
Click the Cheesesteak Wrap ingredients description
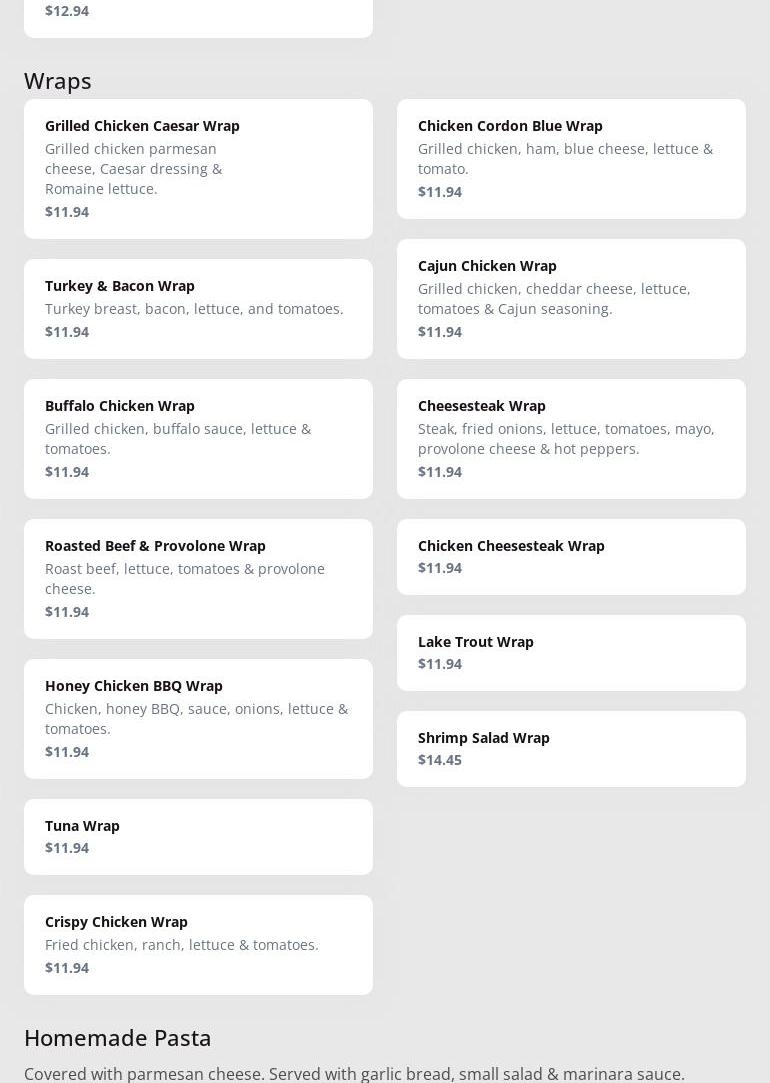click(x=566, y=438)
